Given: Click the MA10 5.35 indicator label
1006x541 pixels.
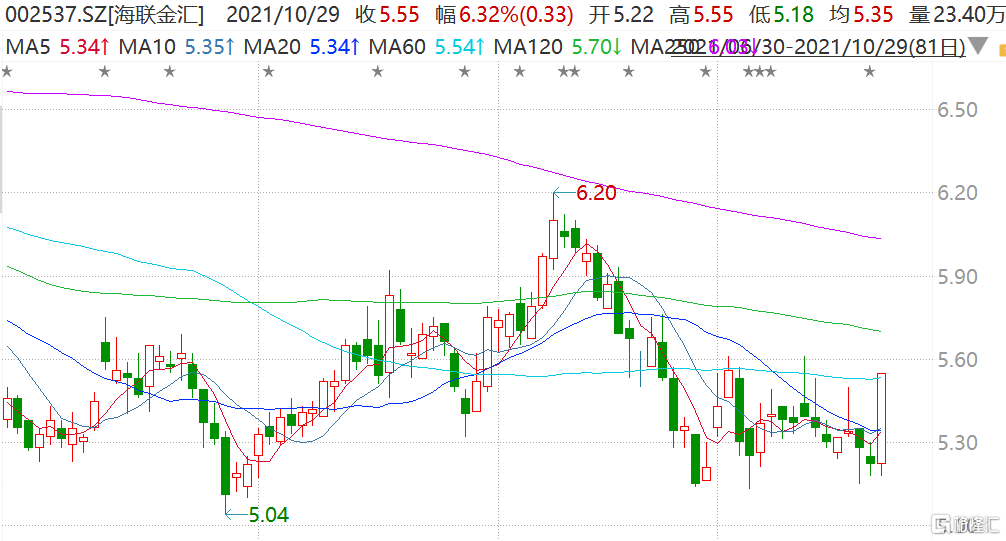Looking at the screenshot, I should pyautogui.click(x=177, y=46).
